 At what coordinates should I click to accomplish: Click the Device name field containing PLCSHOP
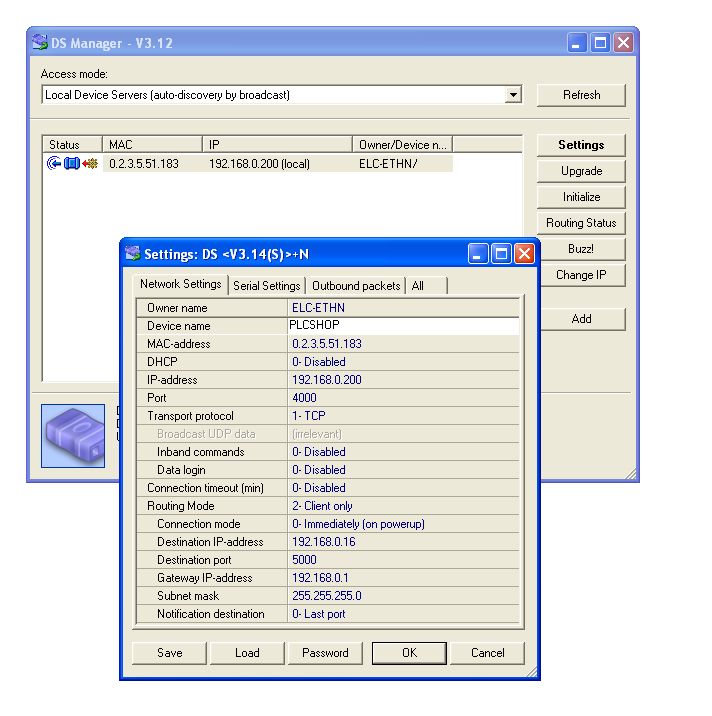point(403,326)
